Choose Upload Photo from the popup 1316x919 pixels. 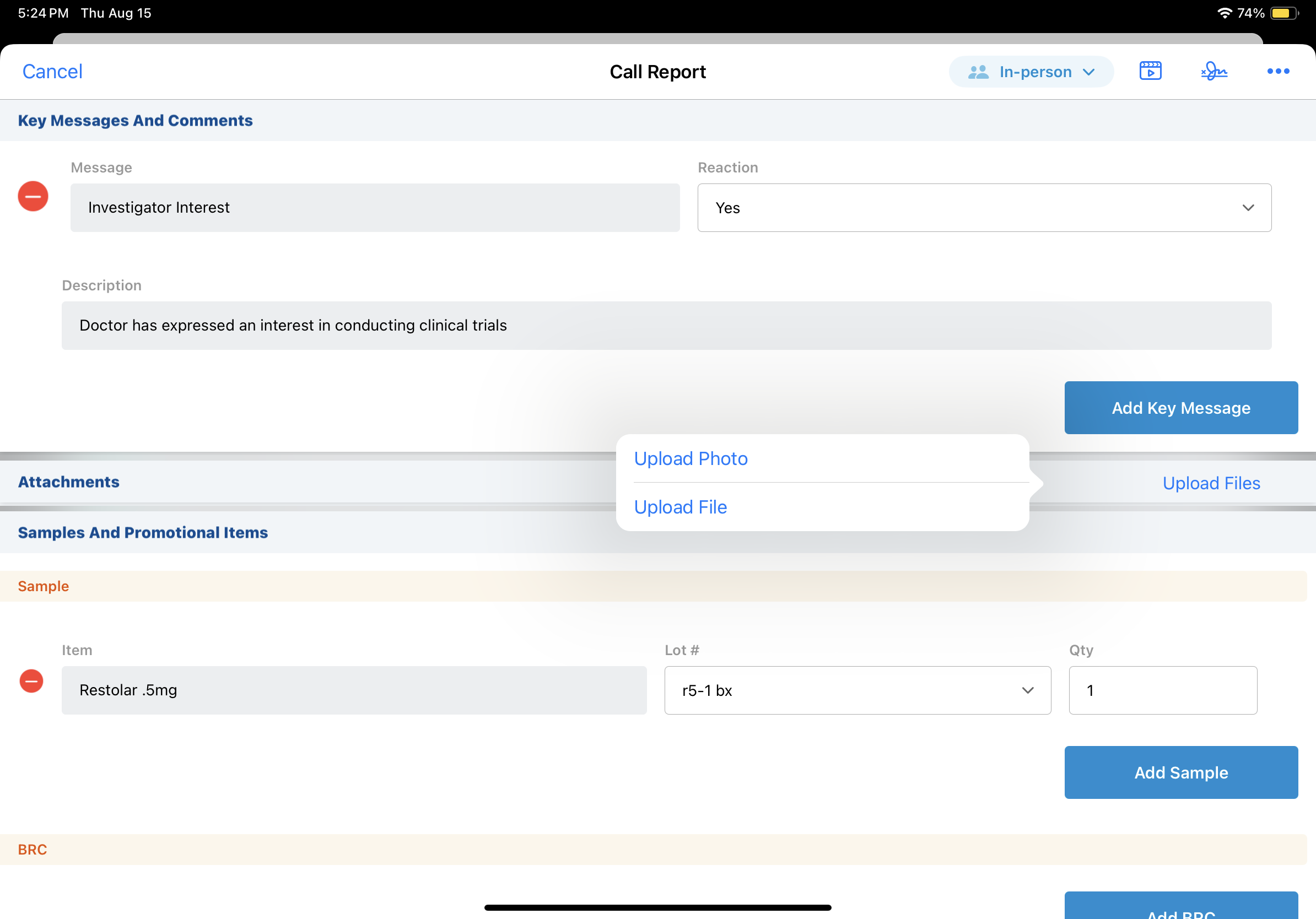pos(691,458)
